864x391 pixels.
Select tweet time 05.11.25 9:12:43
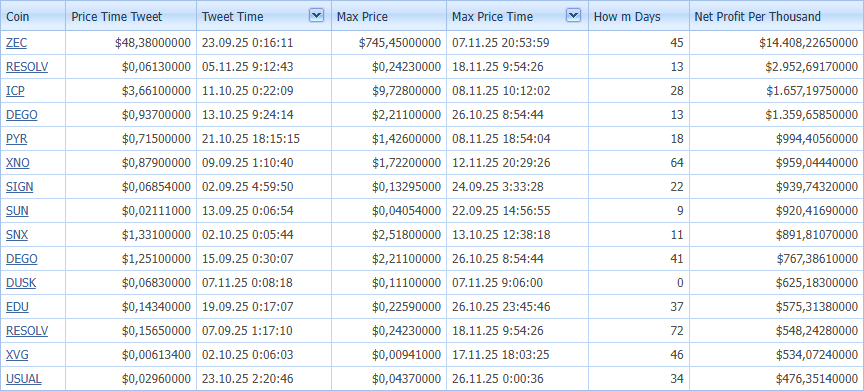pos(264,67)
